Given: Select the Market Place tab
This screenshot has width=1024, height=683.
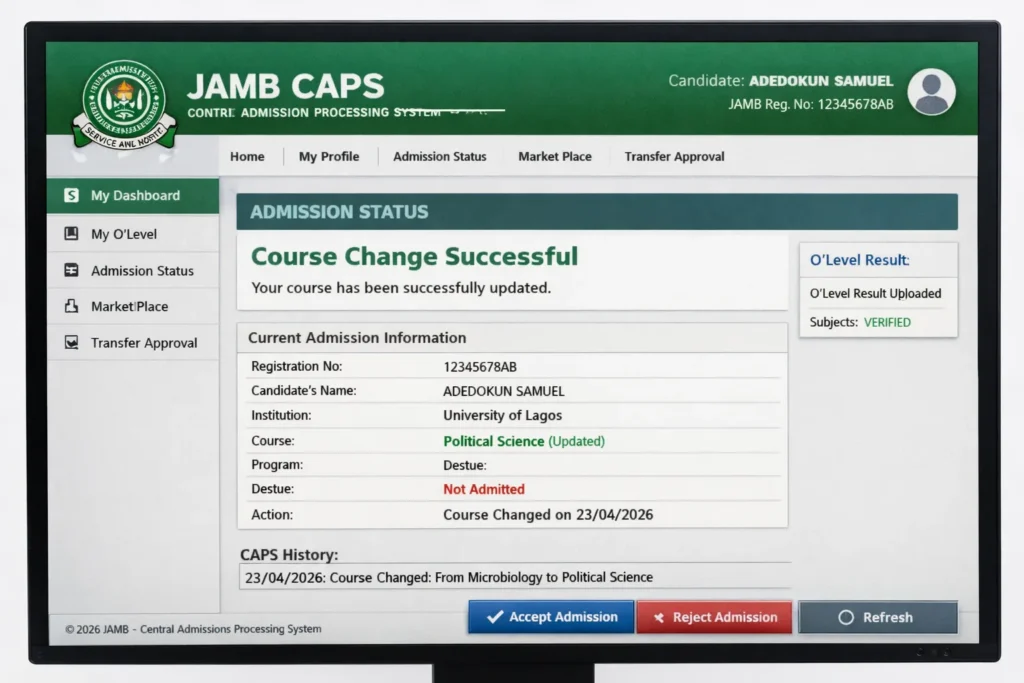Looking at the screenshot, I should tap(554, 156).
